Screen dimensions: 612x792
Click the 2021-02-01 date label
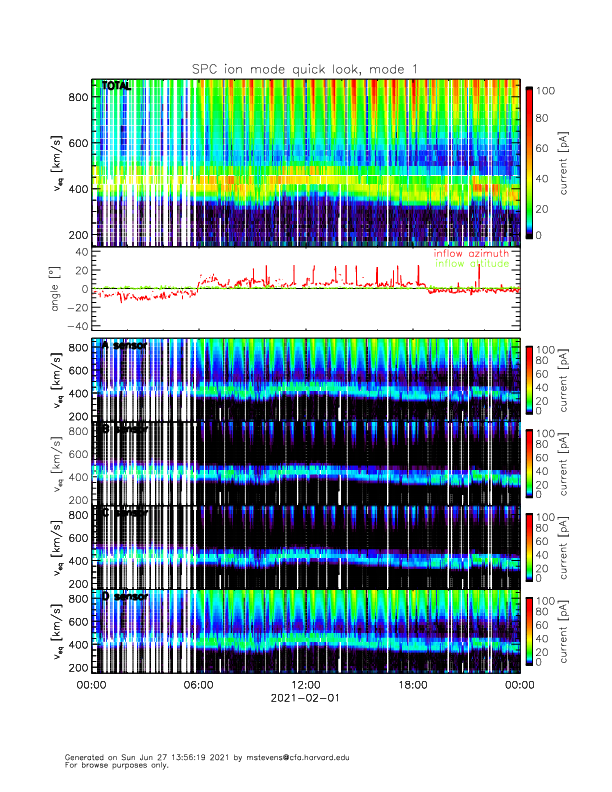tap(305, 698)
